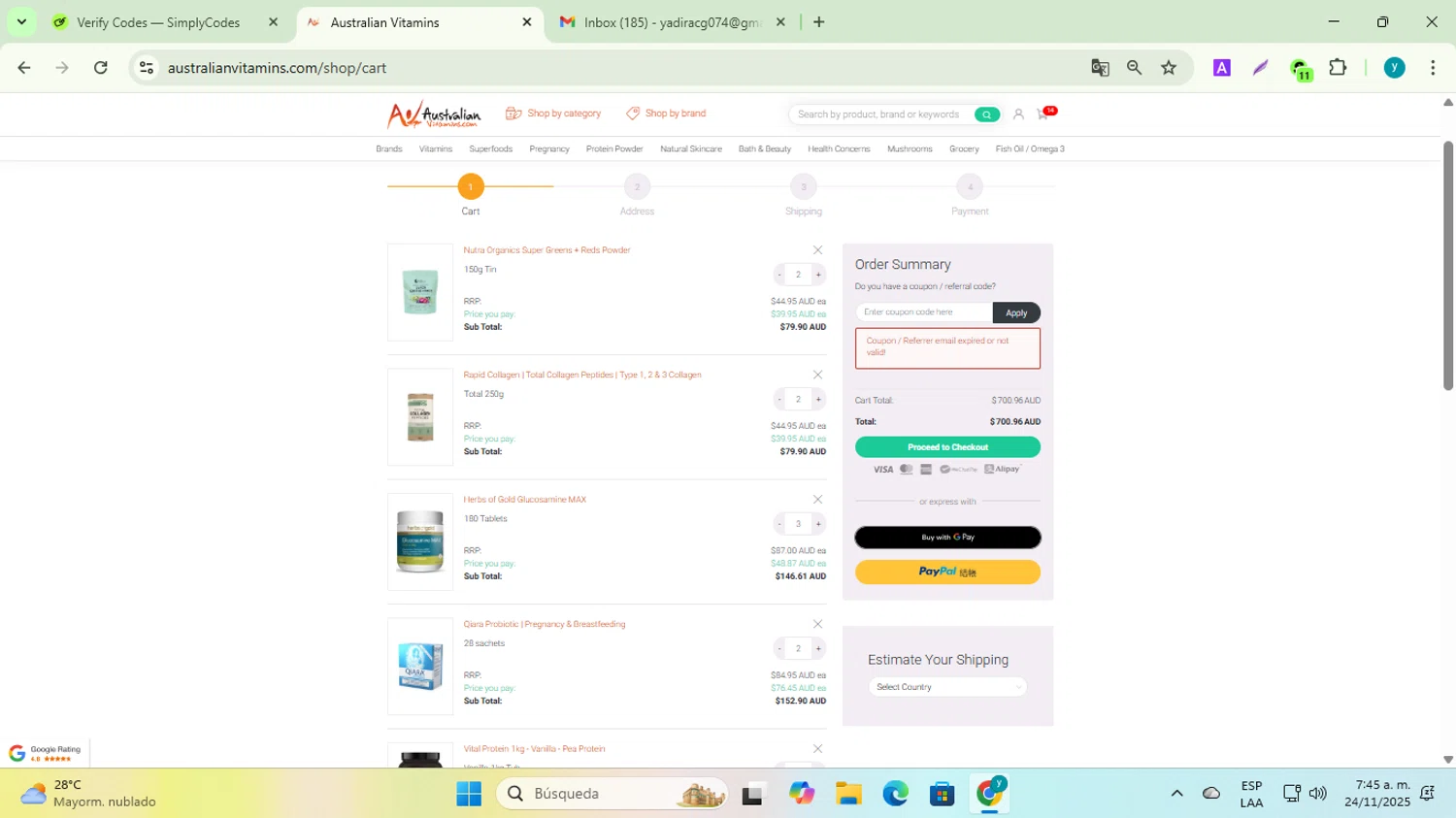Open Vital Protein 1kg Vanilla link

(x=534, y=749)
